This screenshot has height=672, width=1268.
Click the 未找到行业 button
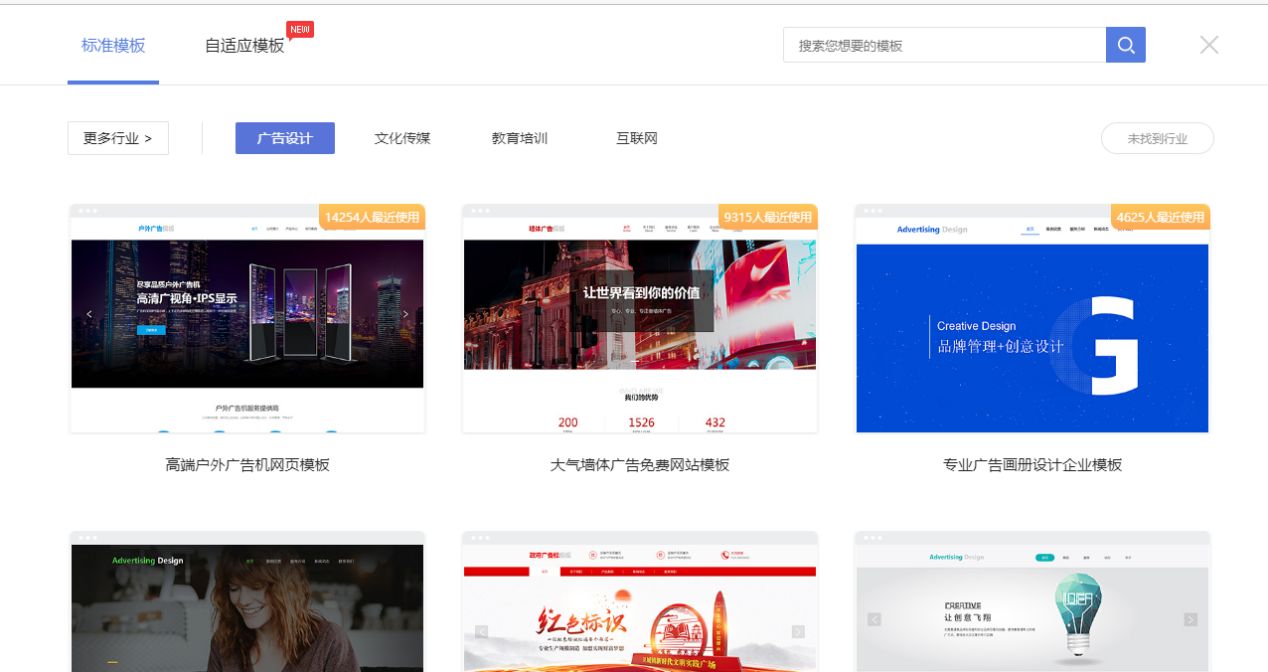(1157, 138)
